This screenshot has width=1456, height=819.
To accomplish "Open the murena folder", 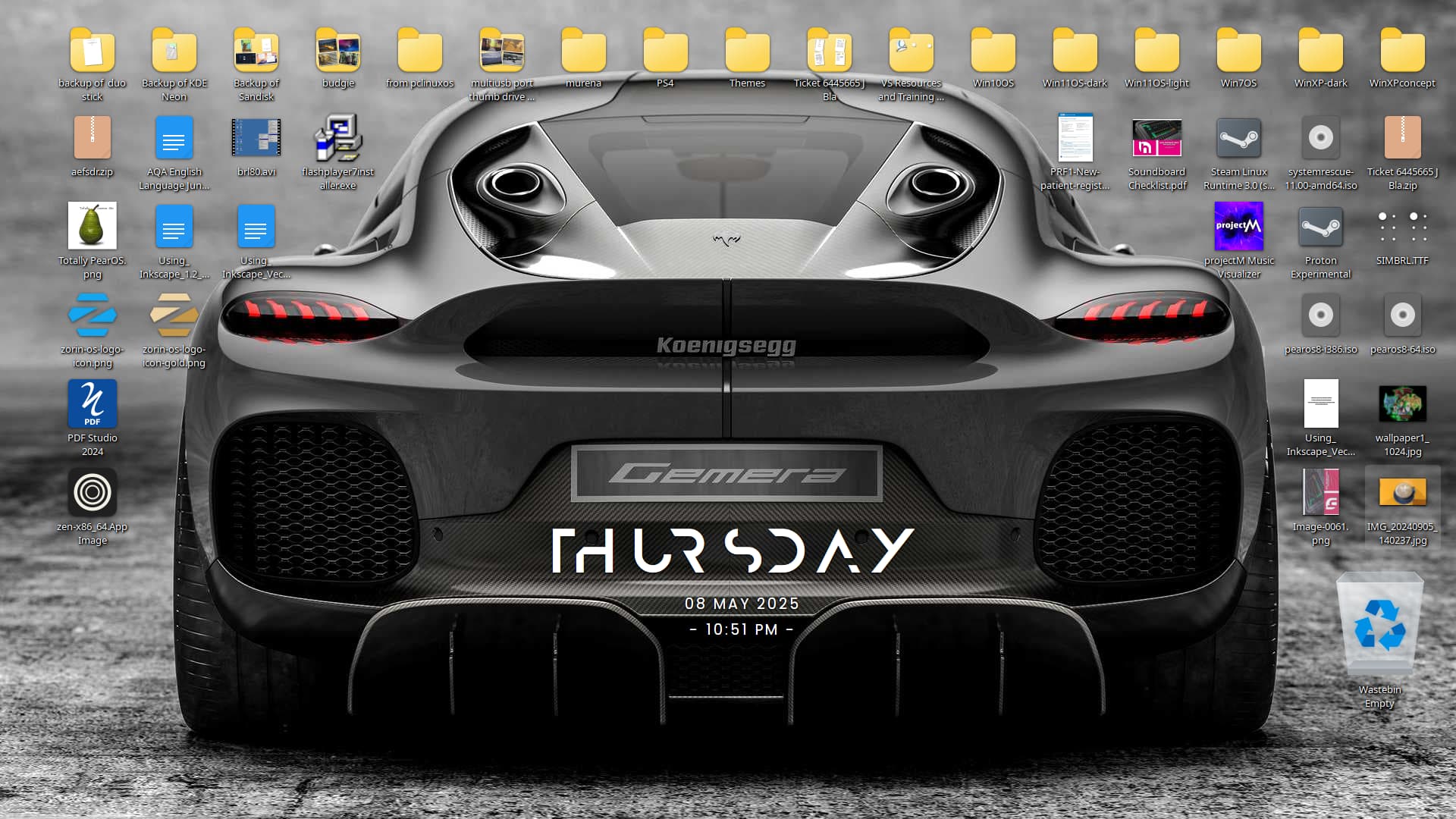I will pos(583,50).
